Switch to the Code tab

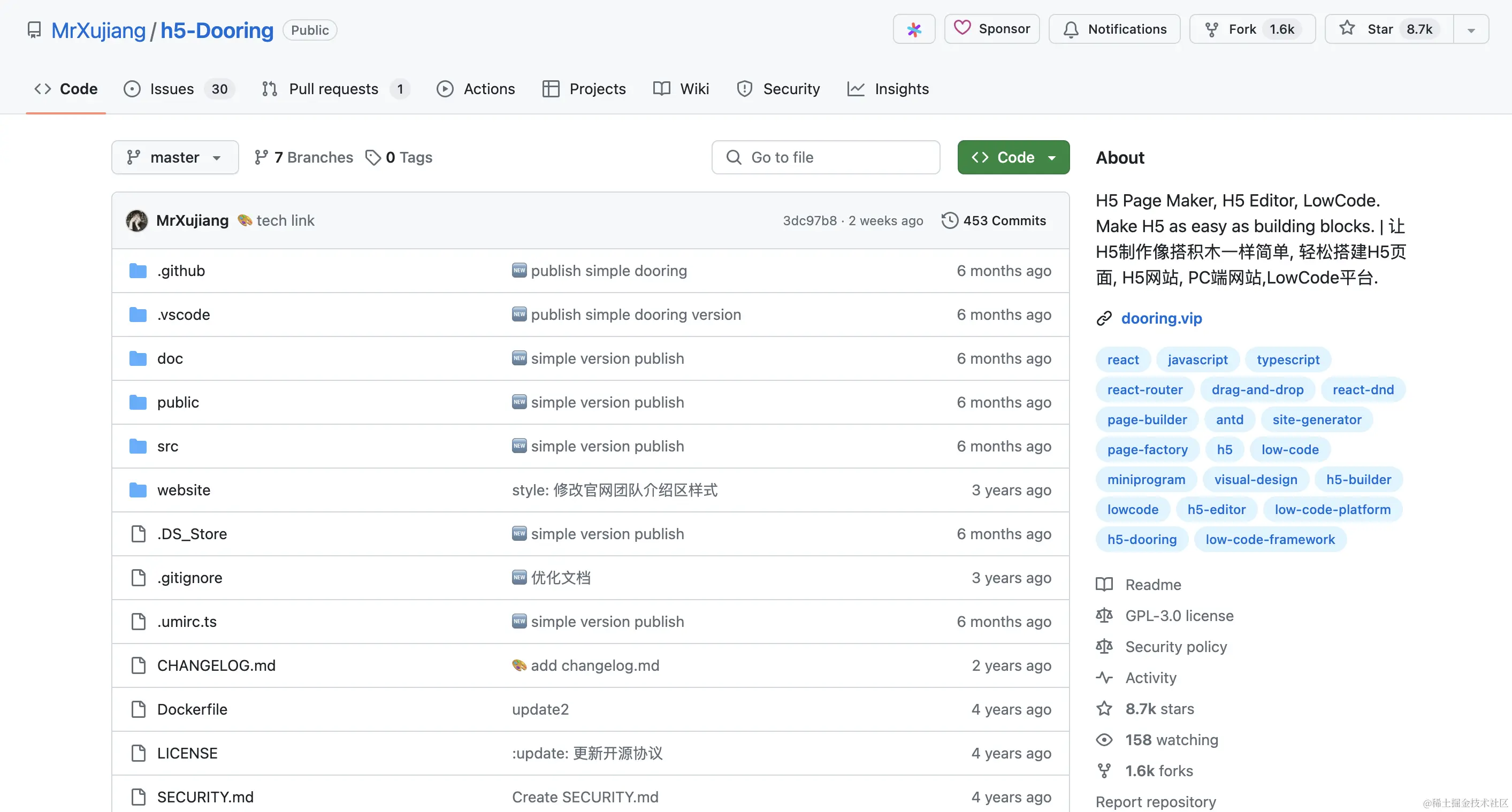[66, 89]
